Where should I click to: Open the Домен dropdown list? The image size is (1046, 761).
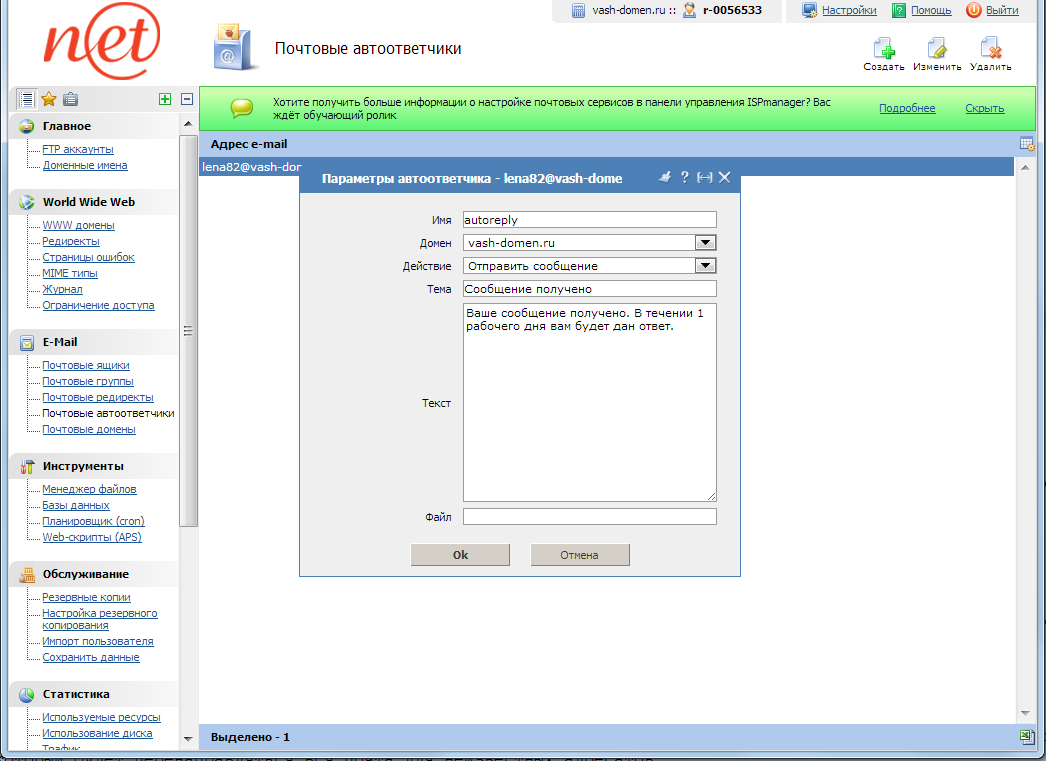pos(705,241)
